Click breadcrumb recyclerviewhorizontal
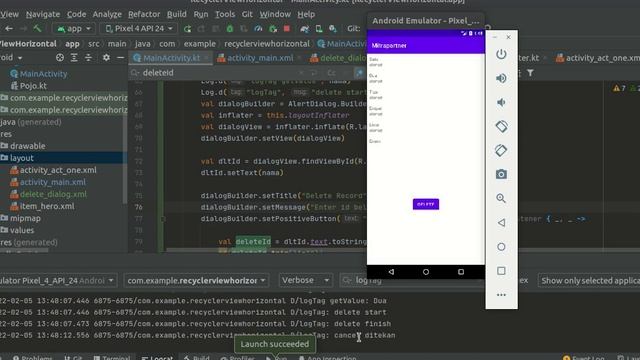This screenshot has width=640, height=360. point(267,44)
